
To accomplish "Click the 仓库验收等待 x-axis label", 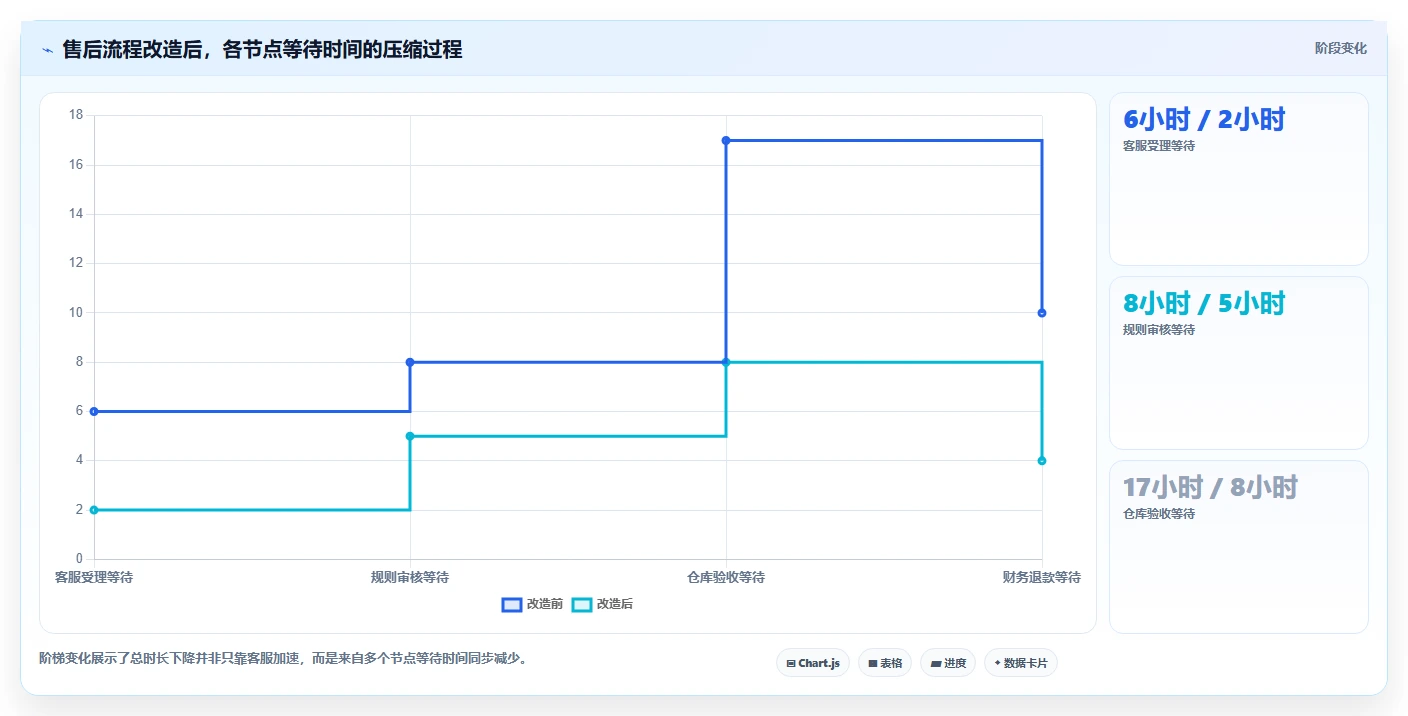I will click(726, 577).
